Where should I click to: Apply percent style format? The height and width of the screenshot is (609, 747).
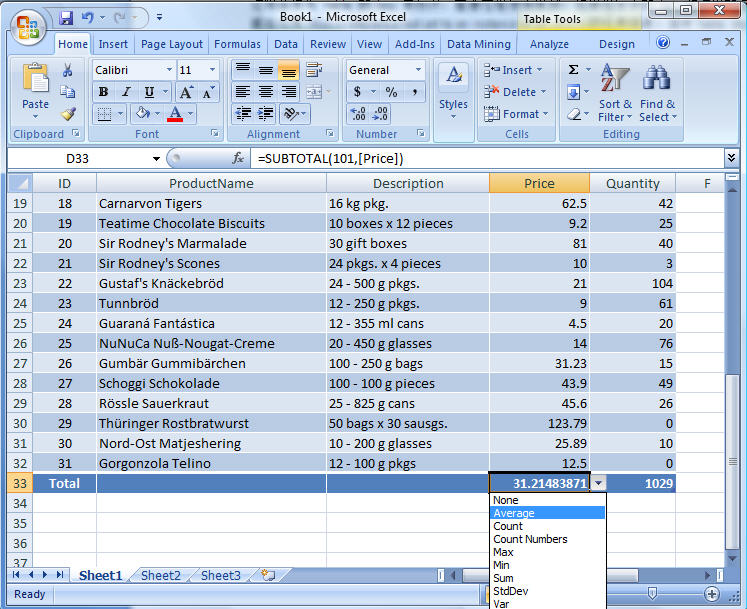tap(392, 92)
